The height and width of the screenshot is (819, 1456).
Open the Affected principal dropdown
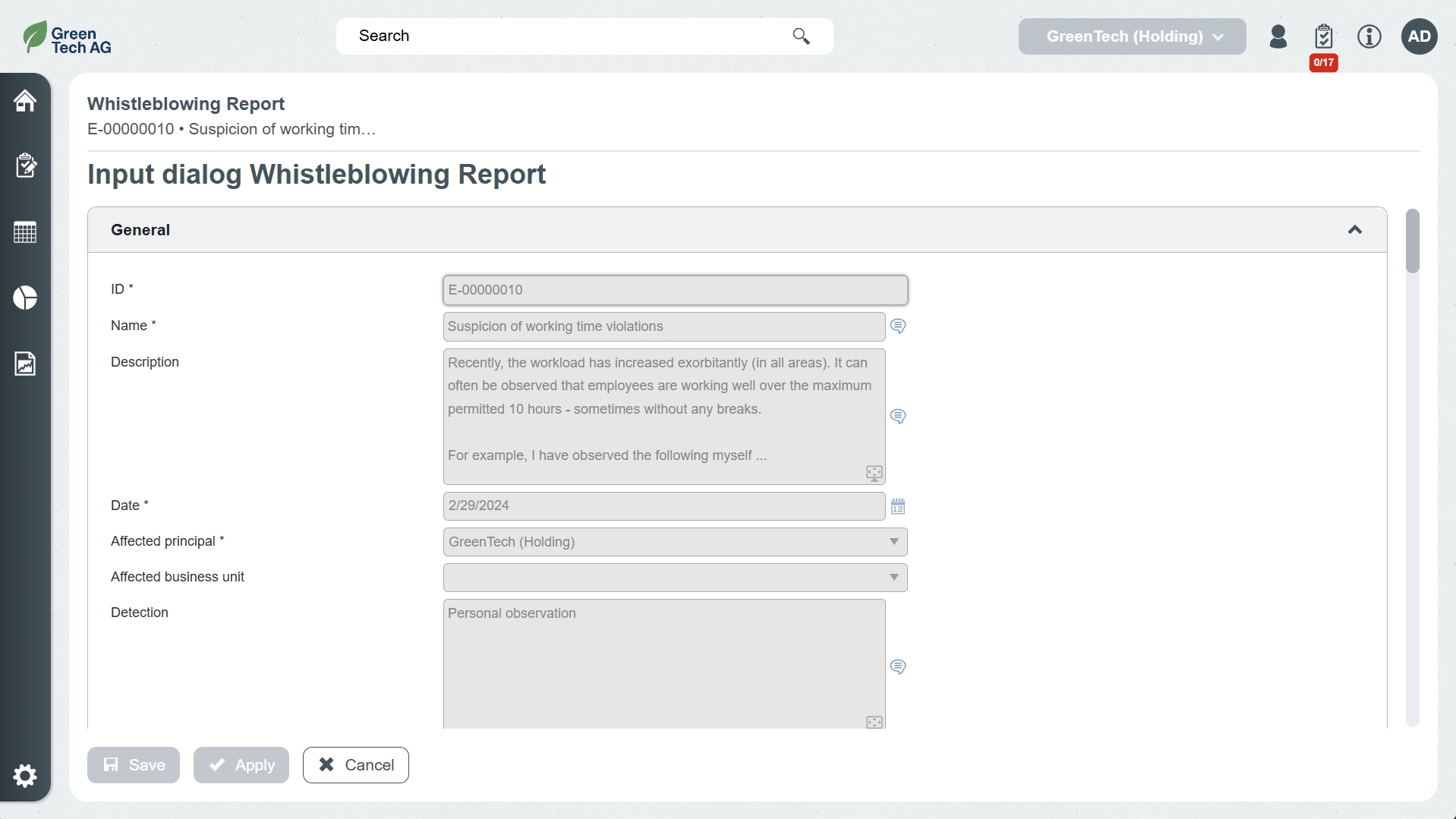(675, 542)
